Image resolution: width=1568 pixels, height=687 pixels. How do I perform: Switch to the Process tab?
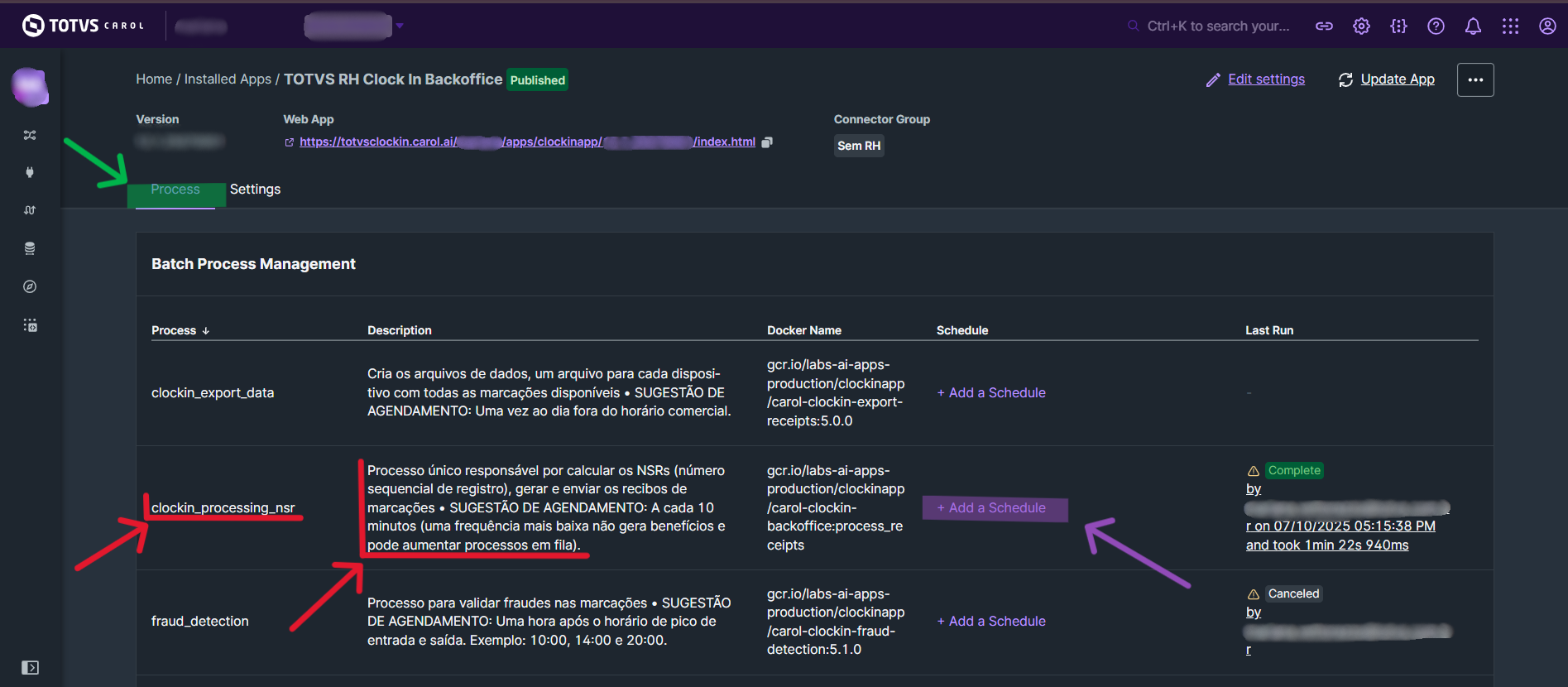coord(175,190)
